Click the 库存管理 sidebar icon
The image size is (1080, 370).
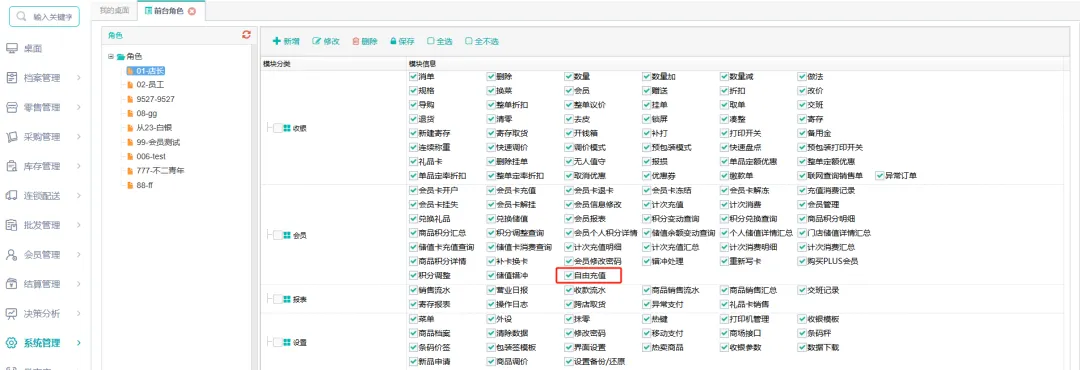(12, 166)
